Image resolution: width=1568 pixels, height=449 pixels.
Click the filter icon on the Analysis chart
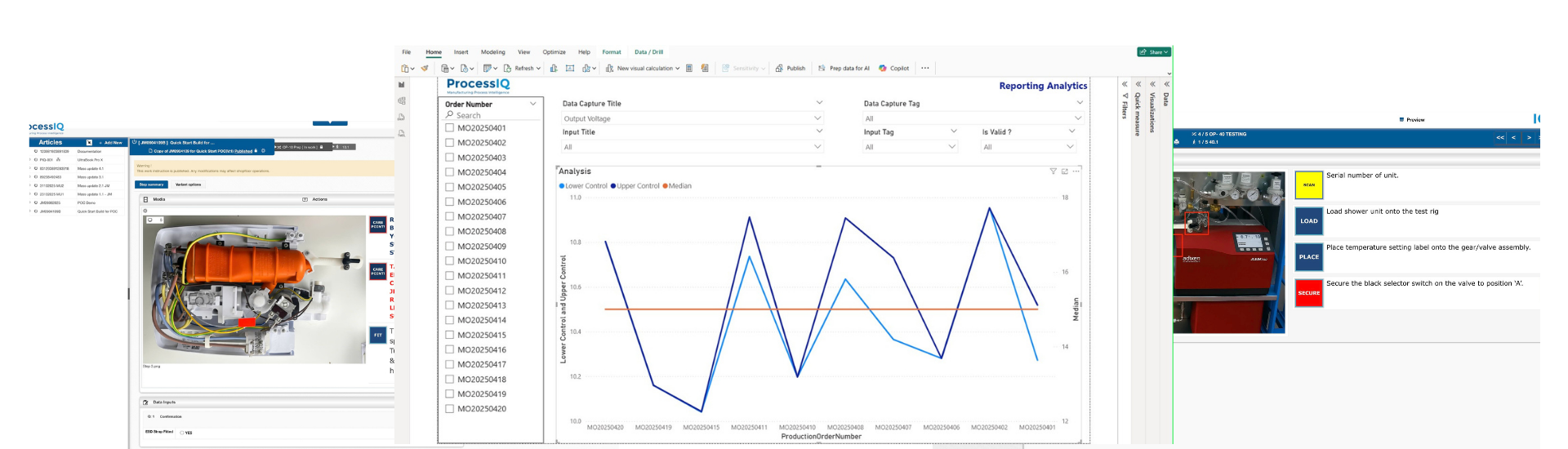1053,171
